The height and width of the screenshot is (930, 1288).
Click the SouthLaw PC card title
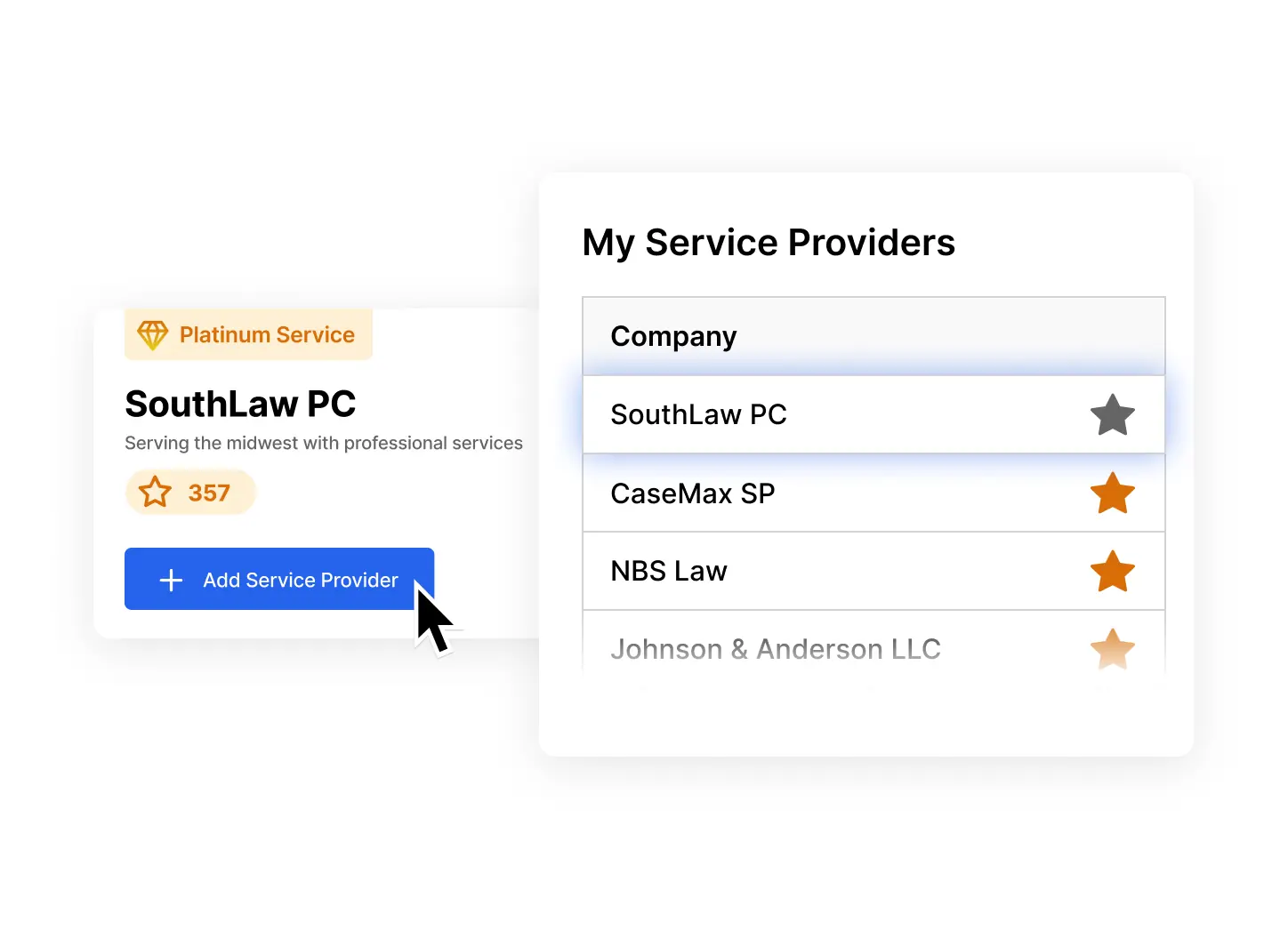coord(240,405)
